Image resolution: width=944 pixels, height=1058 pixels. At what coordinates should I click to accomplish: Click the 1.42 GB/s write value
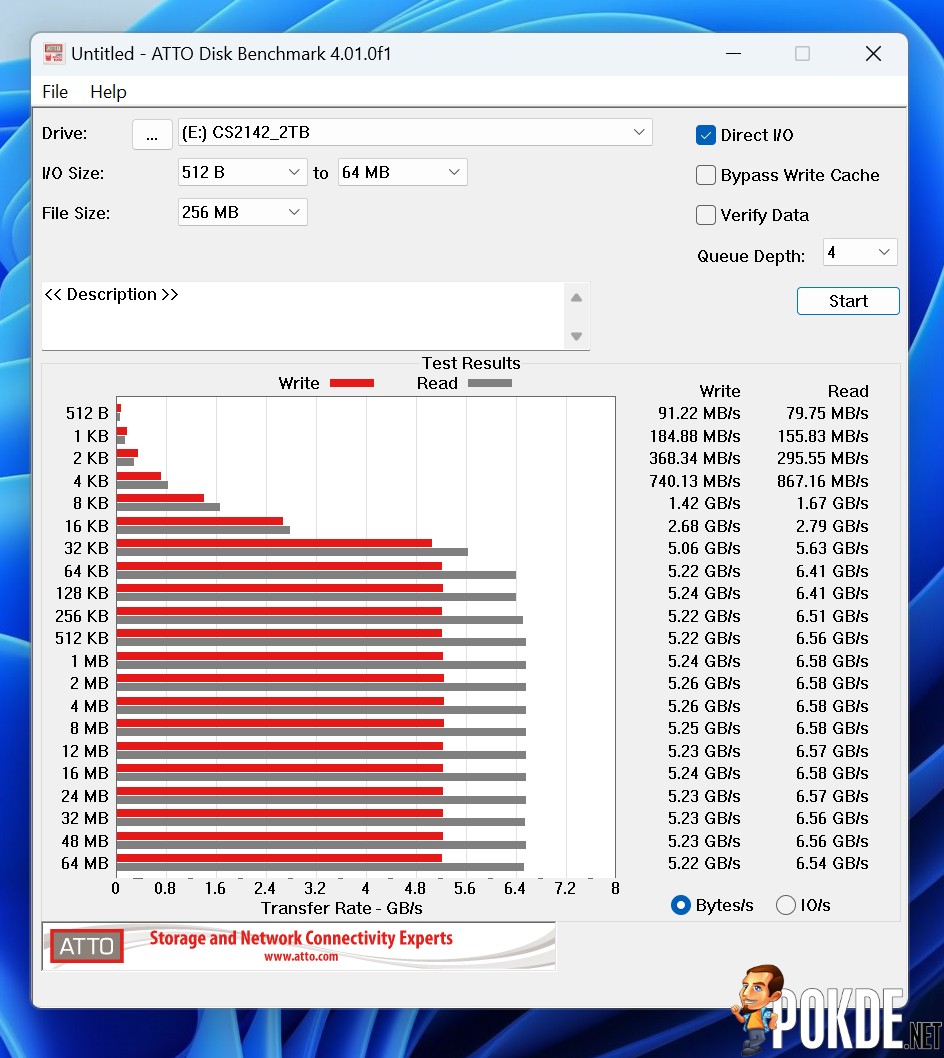coord(704,504)
